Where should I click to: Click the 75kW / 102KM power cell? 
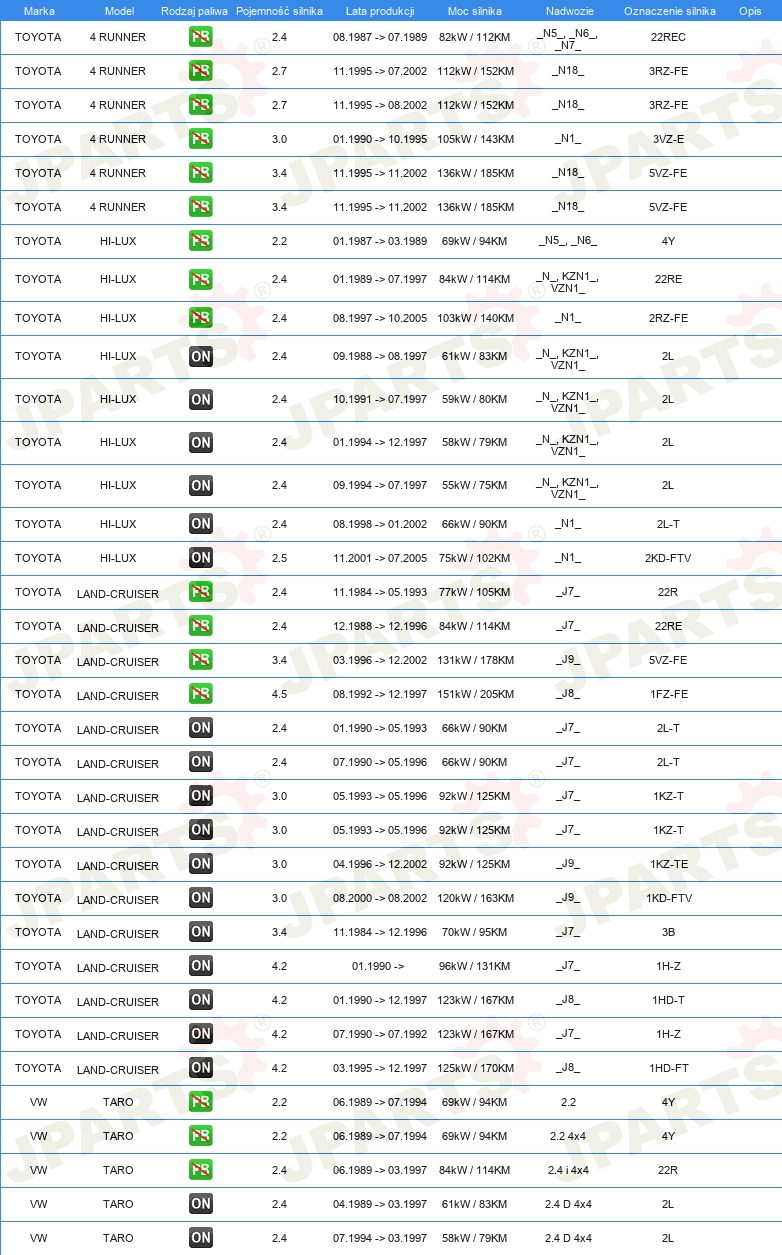pos(474,558)
